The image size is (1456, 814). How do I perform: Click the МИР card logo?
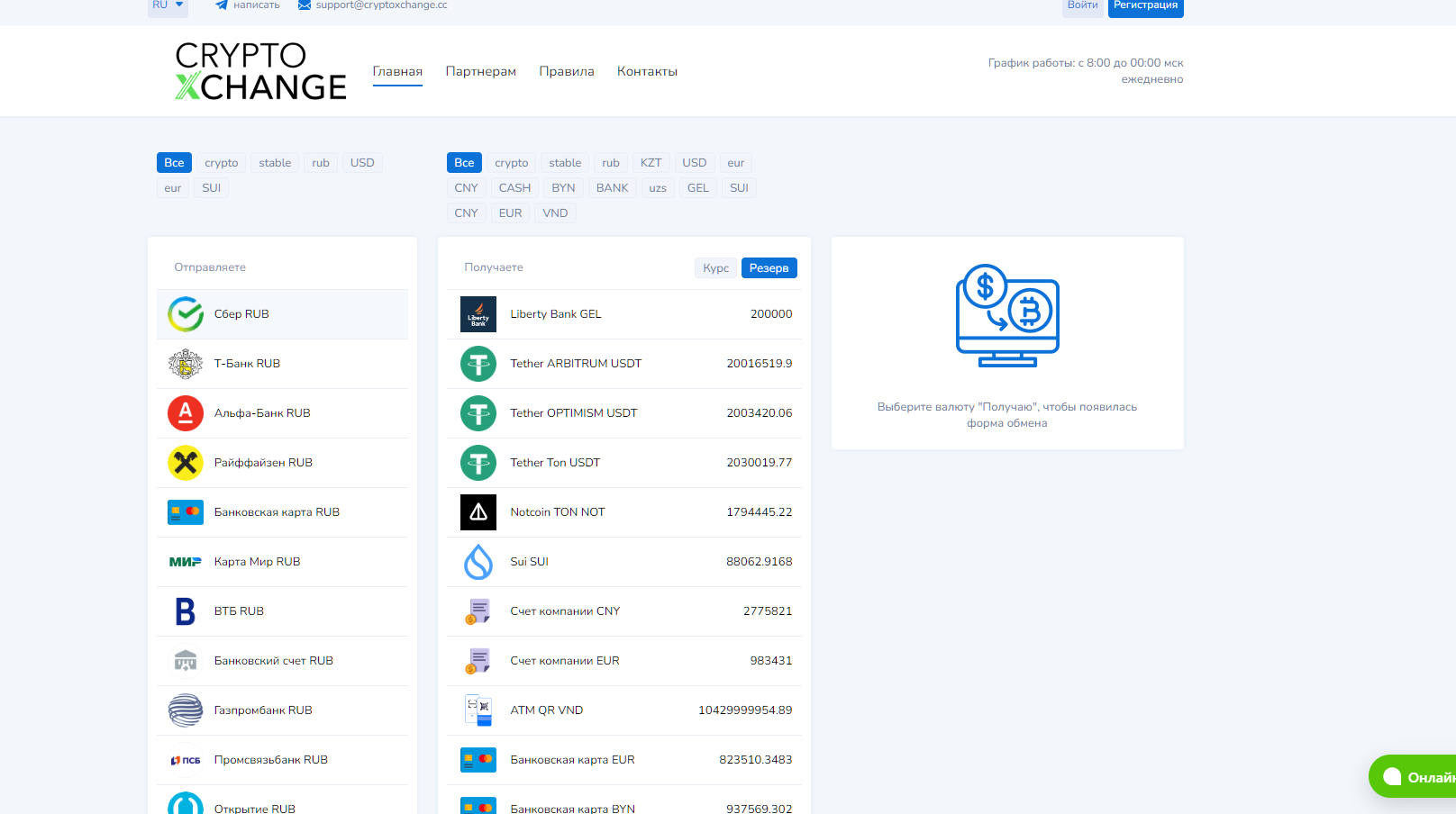(x=186, y=562)
